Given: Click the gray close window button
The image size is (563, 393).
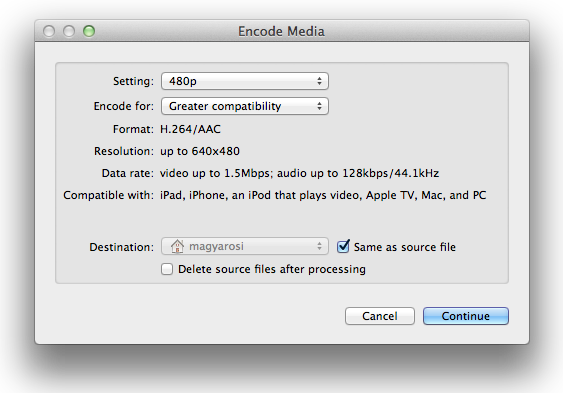Looking at the screenshot, I should click(49, 31).
